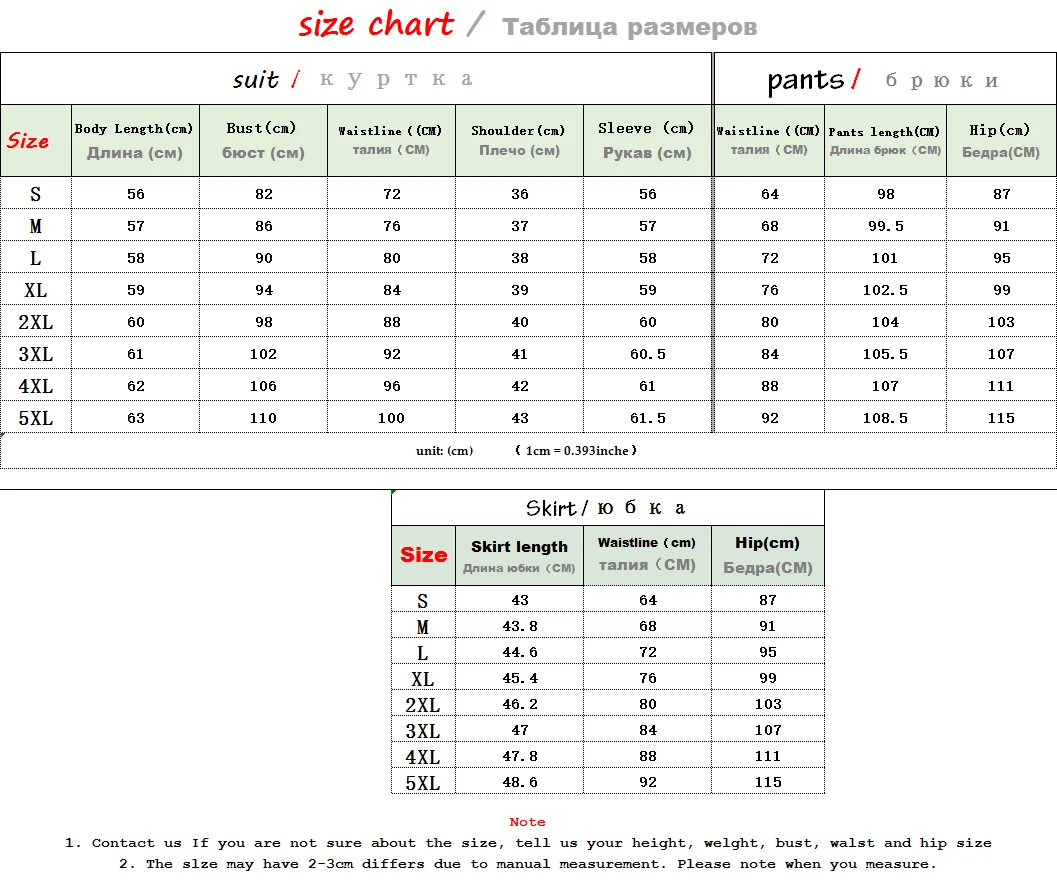
Task: Click the 'Pants length(CM)' column header
Action: (885, 141)
